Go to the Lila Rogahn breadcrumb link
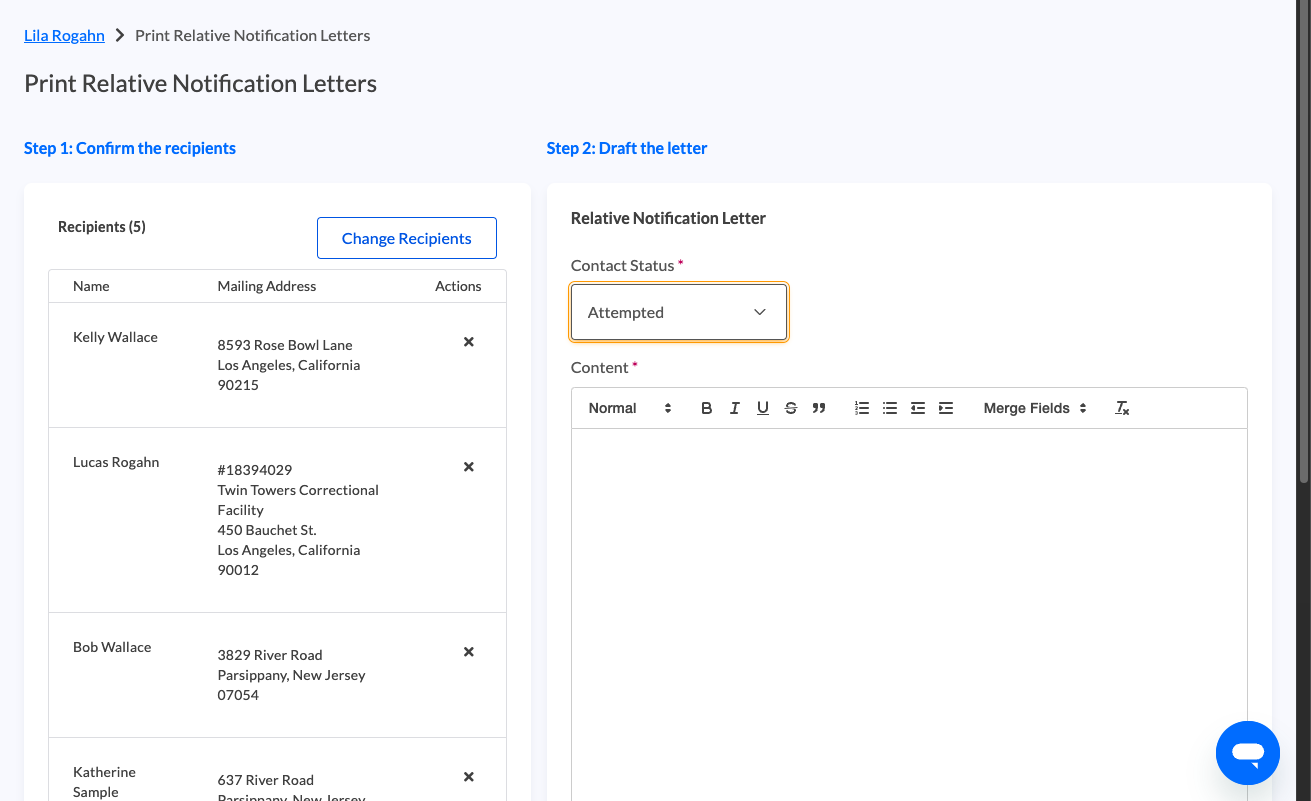 coord(64,35)
